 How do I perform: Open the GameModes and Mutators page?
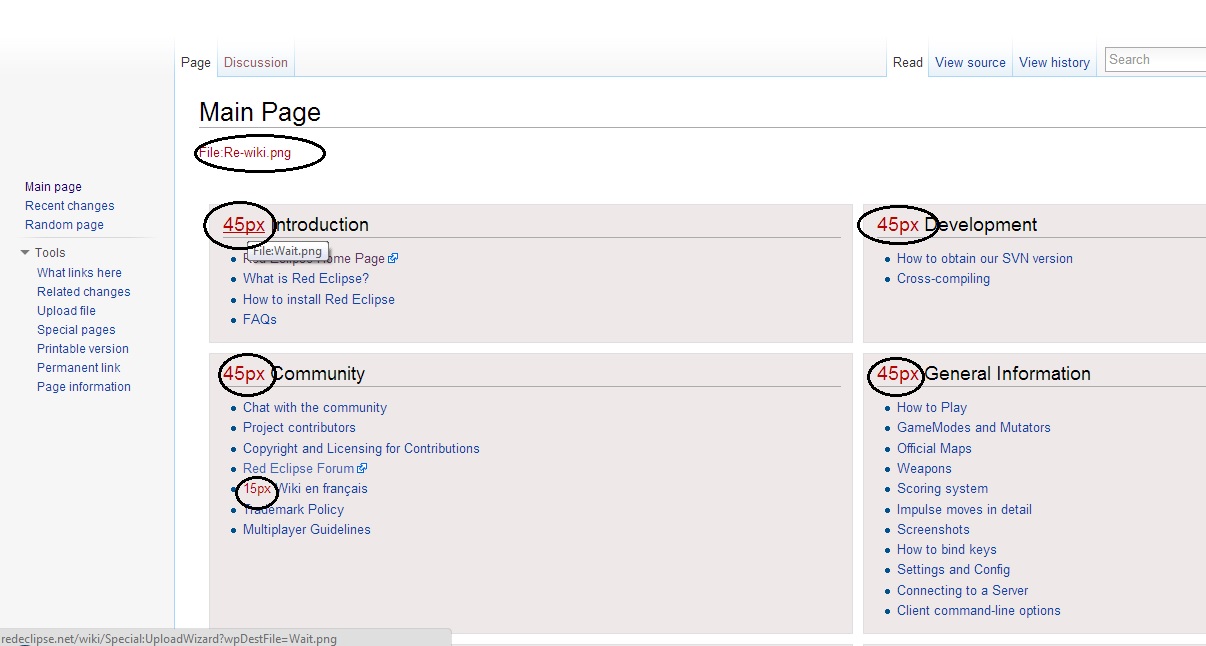point(973,428)
